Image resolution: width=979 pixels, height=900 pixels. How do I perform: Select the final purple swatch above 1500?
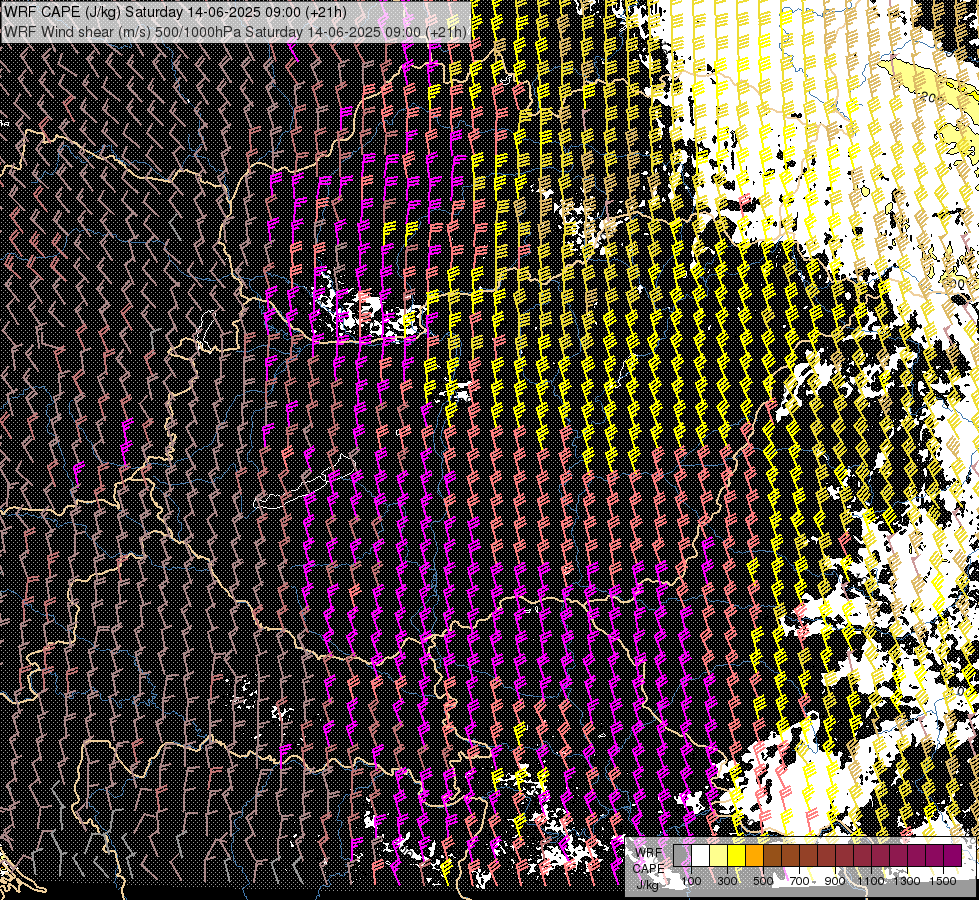point(953,855)
